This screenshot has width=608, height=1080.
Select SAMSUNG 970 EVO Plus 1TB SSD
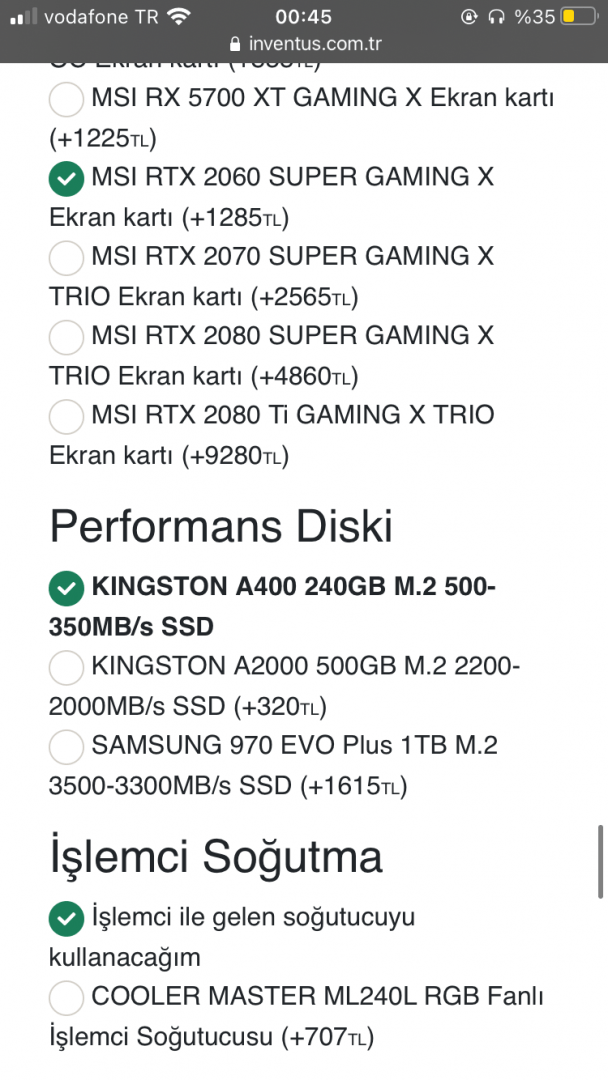(65, 746)
